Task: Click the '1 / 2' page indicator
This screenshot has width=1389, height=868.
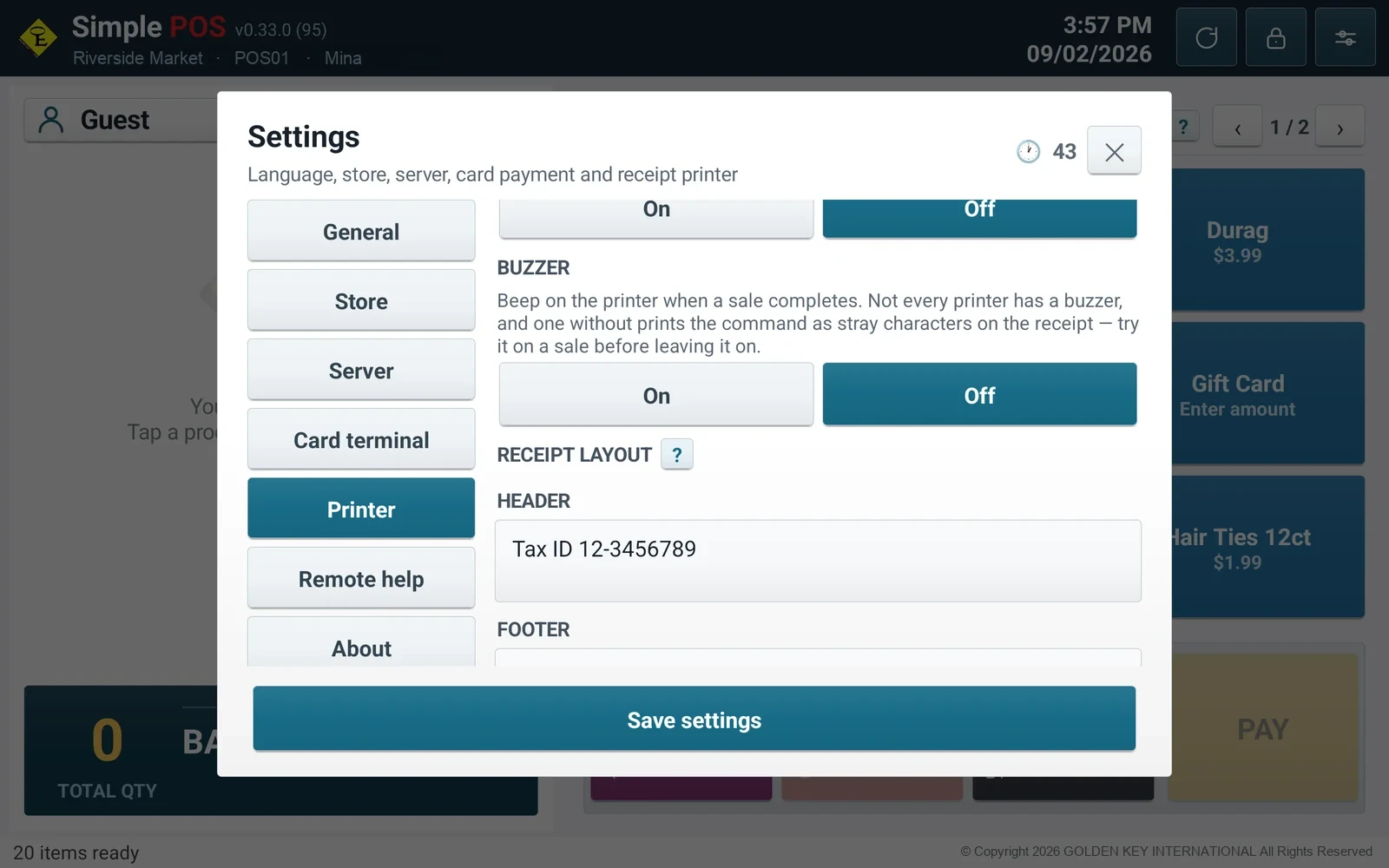Action: 1289,128
